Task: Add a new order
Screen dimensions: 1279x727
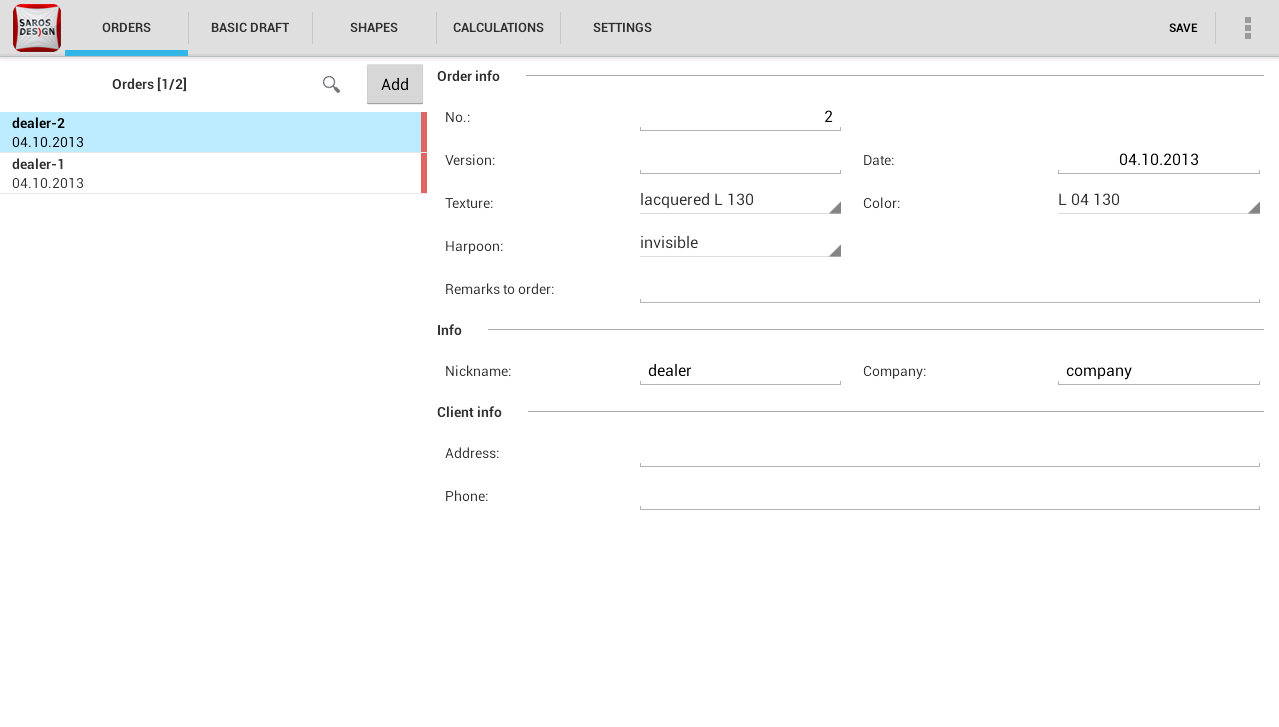Action: coord(395,84)
